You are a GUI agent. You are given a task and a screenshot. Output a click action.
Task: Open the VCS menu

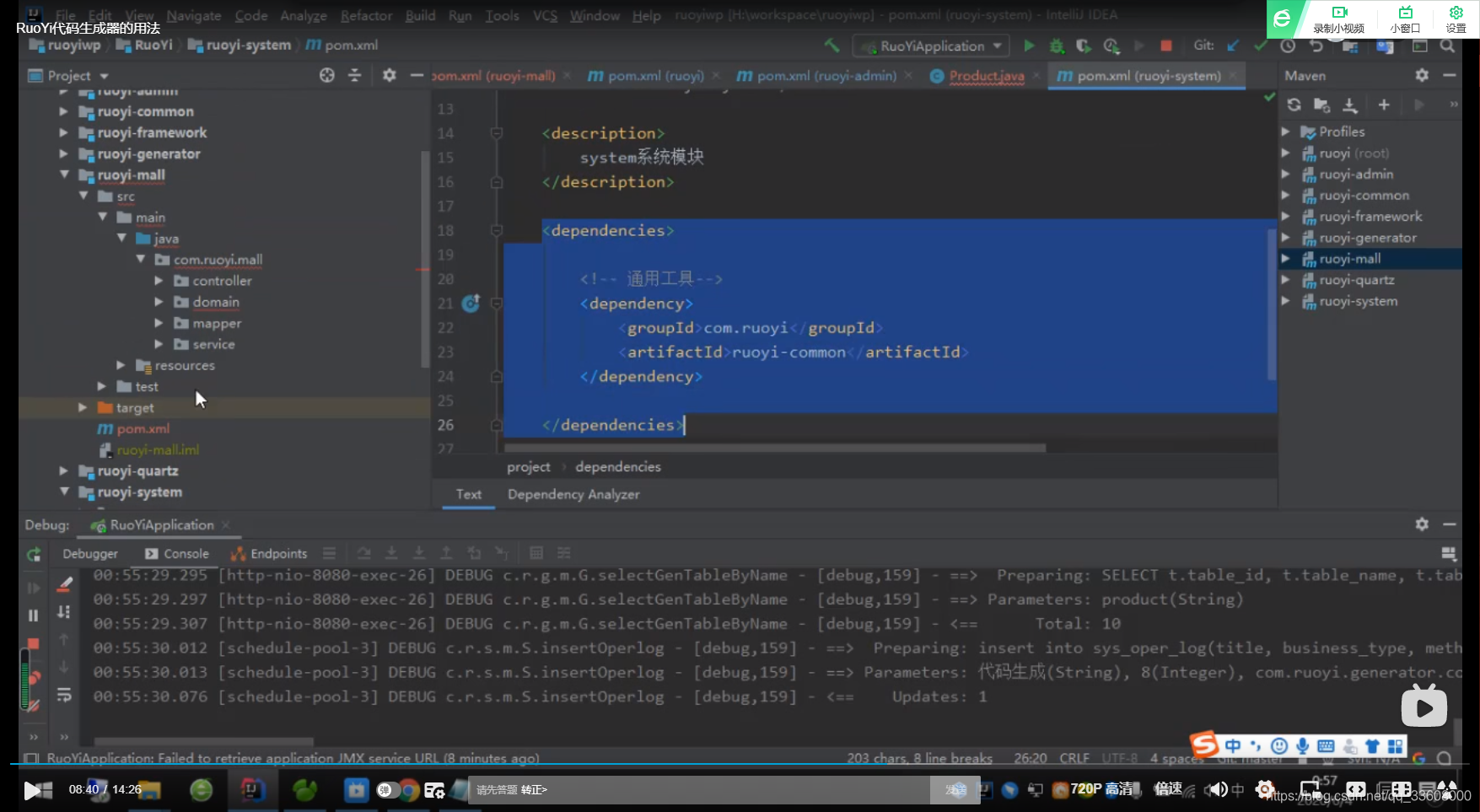click(x=545, y=15)
